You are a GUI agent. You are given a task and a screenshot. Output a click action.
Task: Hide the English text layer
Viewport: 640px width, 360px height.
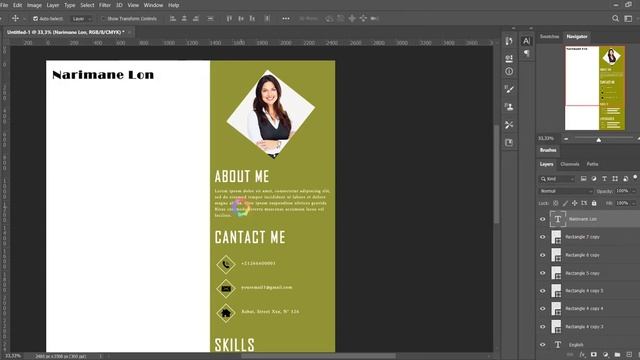pyautogui.click(x=542, y=344)
